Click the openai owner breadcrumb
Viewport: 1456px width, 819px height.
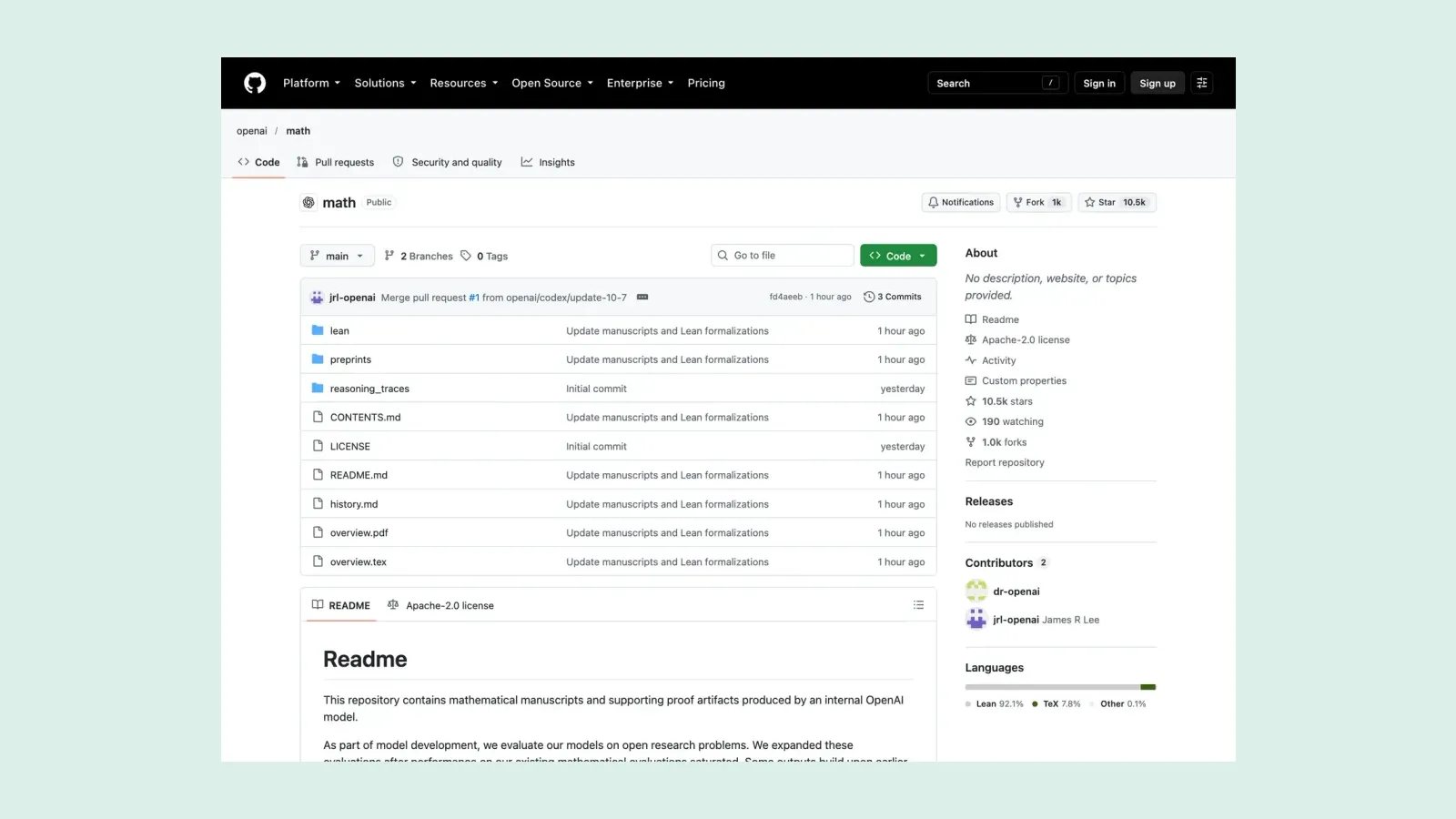252,131
